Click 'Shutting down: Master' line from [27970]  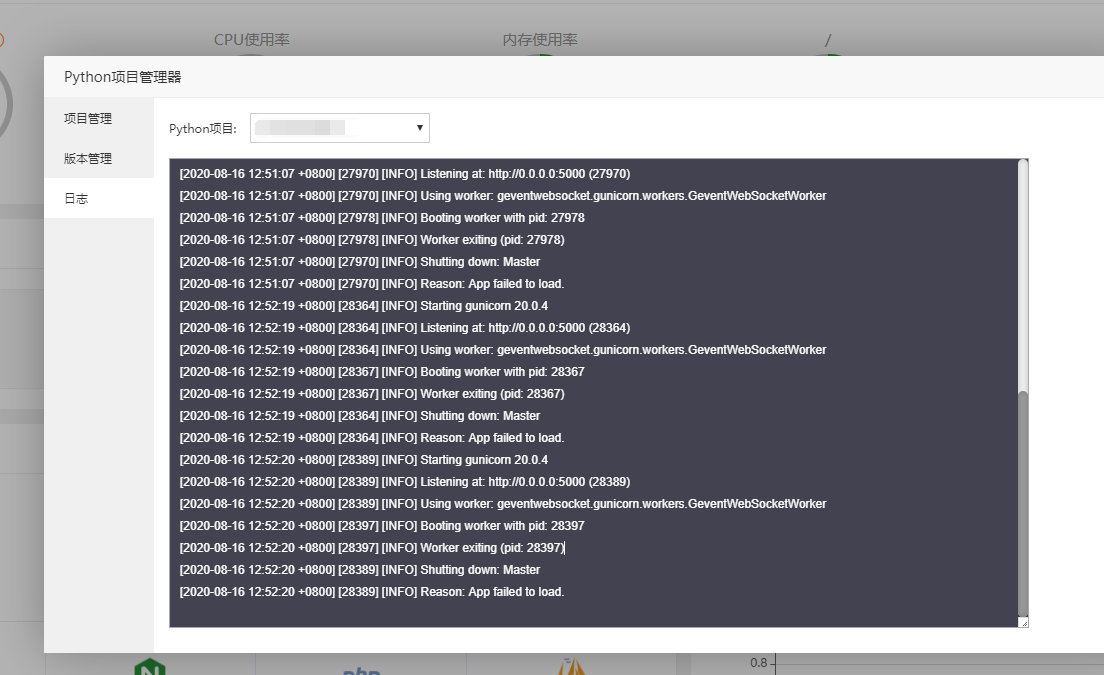pyautogui.click(x=360, y=262)
